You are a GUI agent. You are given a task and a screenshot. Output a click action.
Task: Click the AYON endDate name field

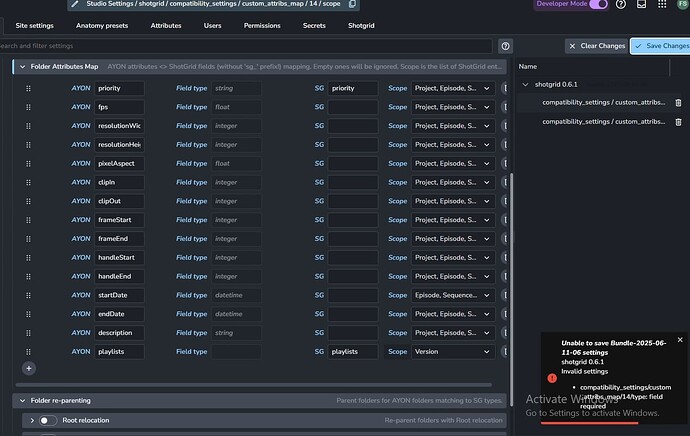pyautogui.click(x=119, y=314)
